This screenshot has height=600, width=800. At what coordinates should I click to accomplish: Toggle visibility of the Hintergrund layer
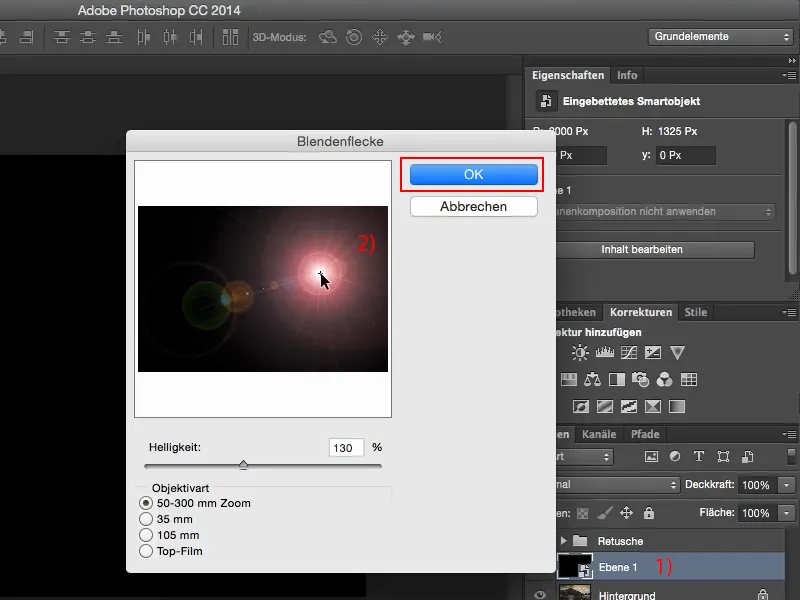540,594
